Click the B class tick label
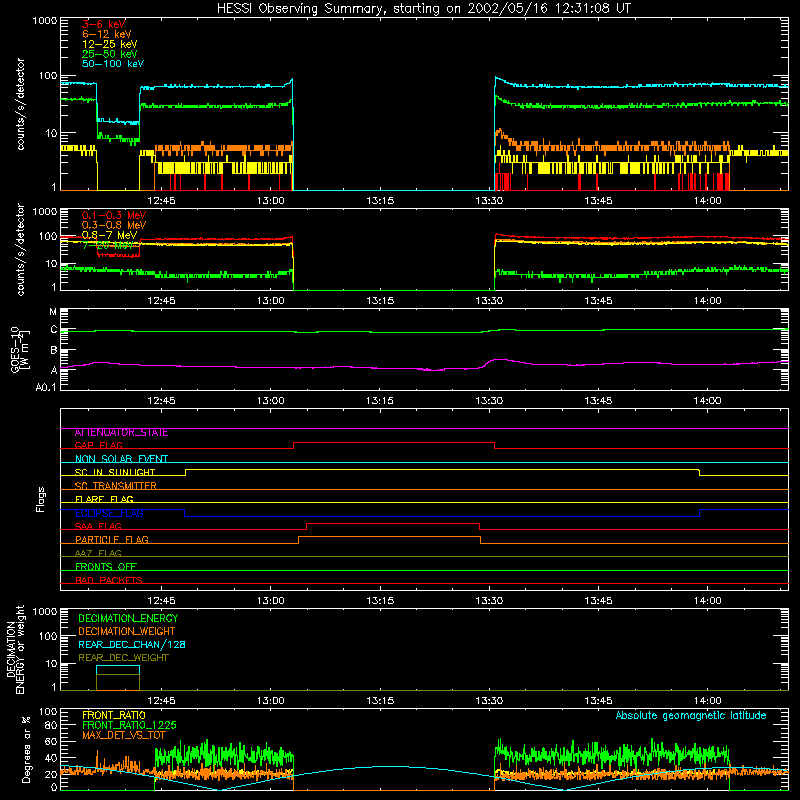 [54, 350]
